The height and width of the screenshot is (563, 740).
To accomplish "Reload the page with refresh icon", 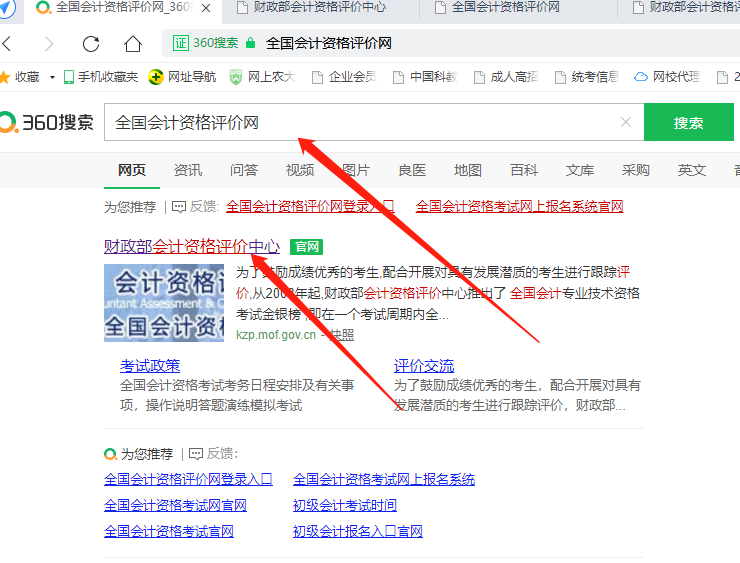I will pyautogui.click(x=91, y=44).
